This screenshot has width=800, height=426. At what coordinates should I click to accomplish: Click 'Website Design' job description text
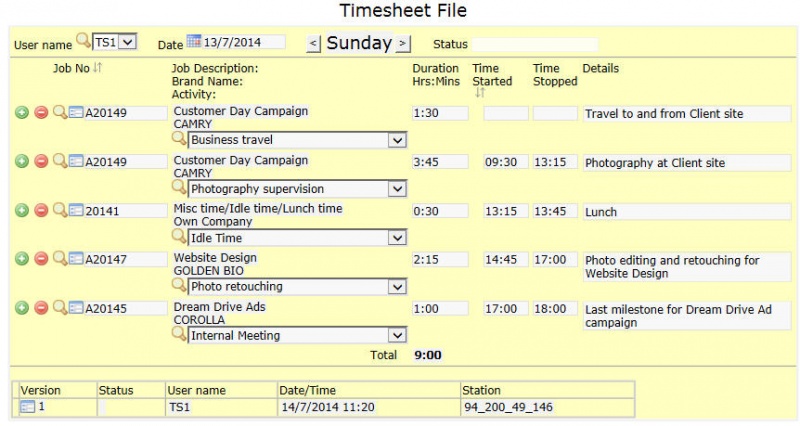(215, 258)
